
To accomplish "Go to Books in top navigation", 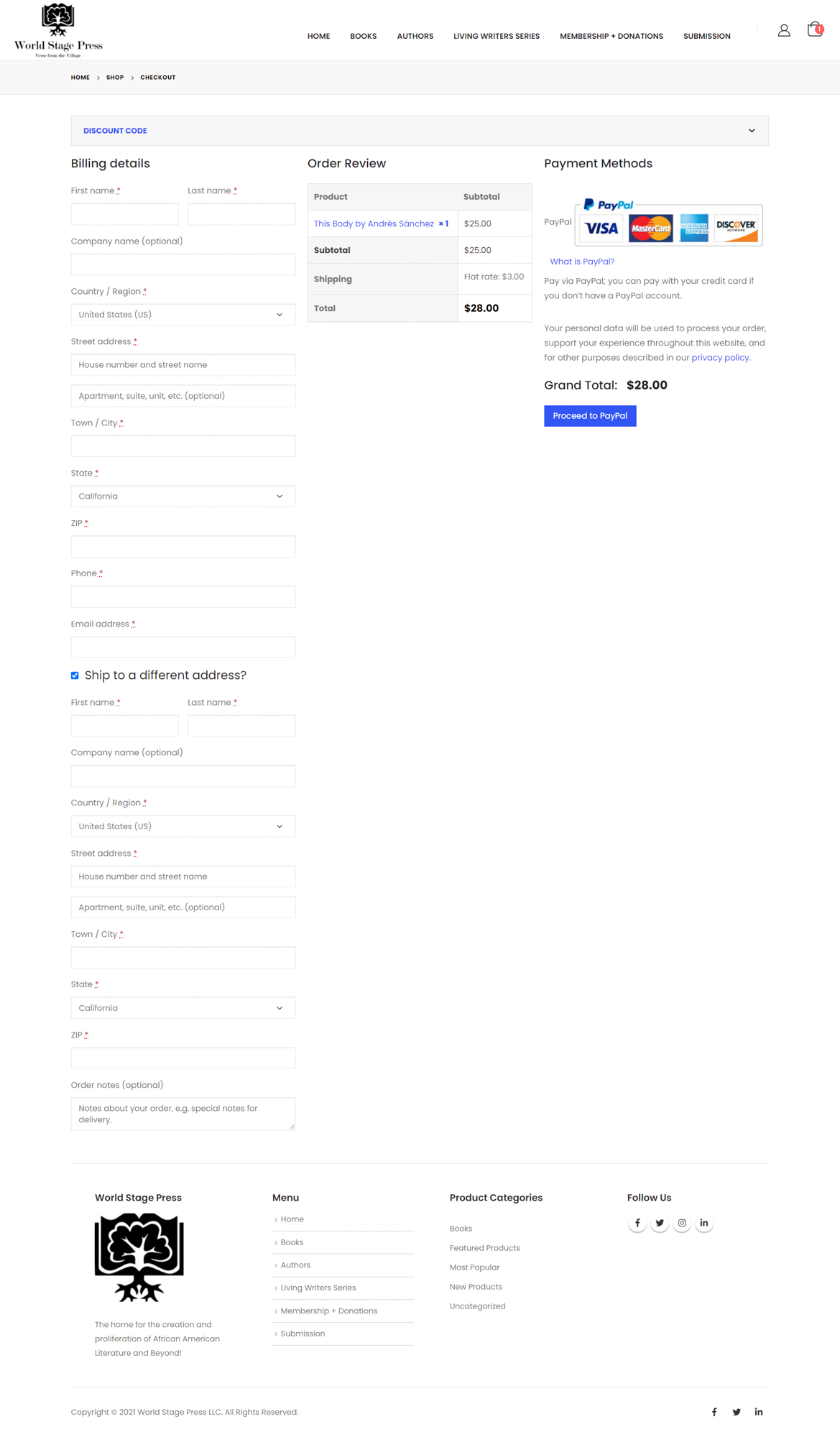I will 363,36.
